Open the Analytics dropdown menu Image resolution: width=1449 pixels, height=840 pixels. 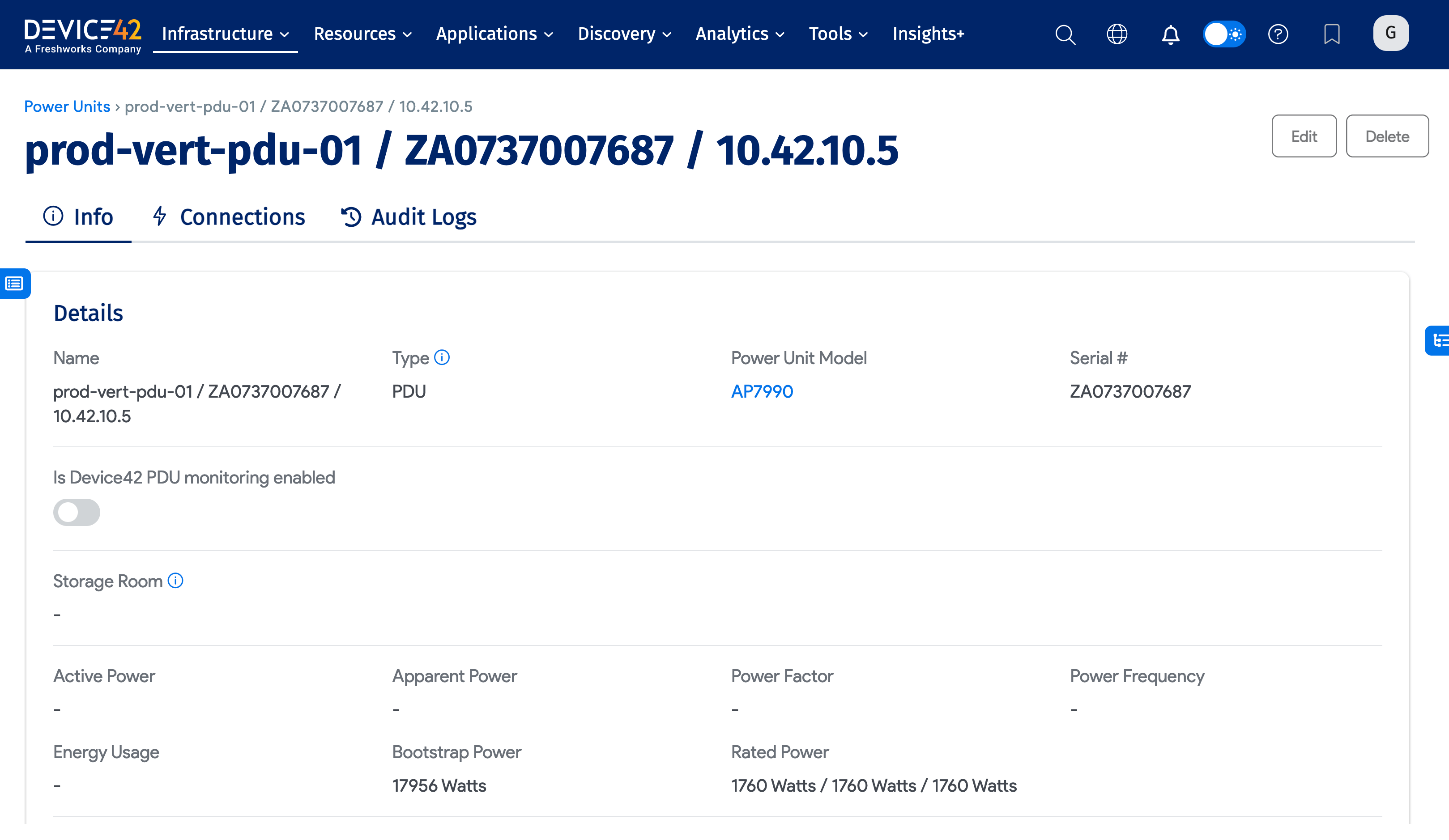(739, 34)
